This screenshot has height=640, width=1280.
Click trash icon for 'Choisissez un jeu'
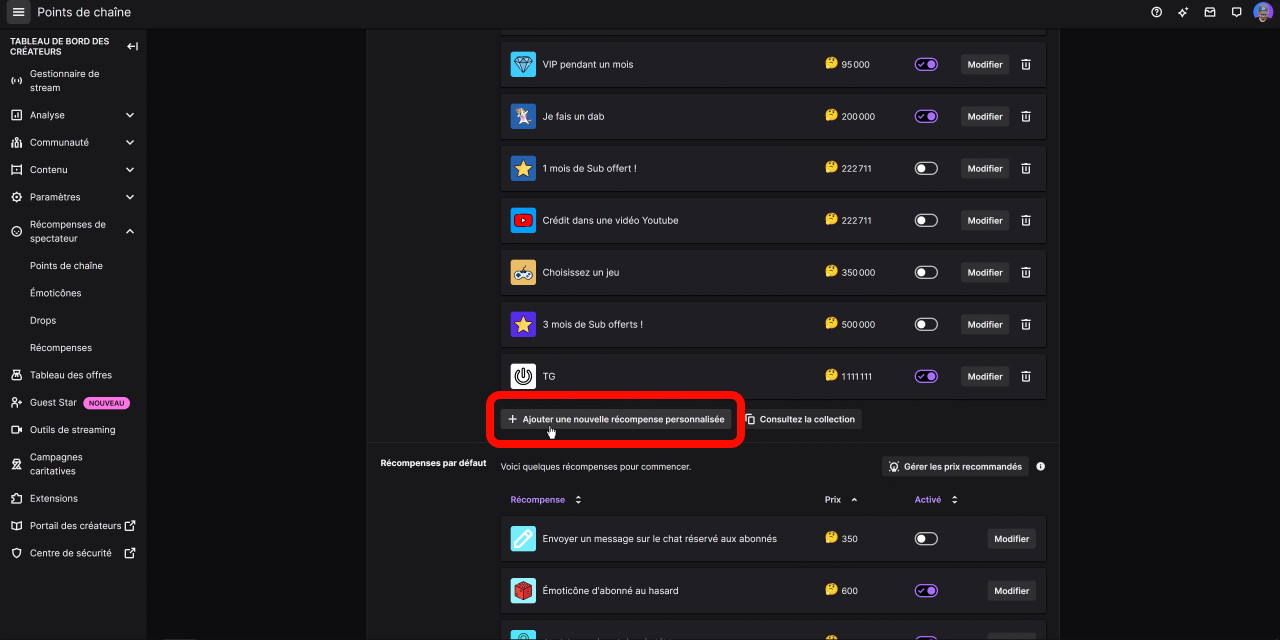[x=1025, y=273]
